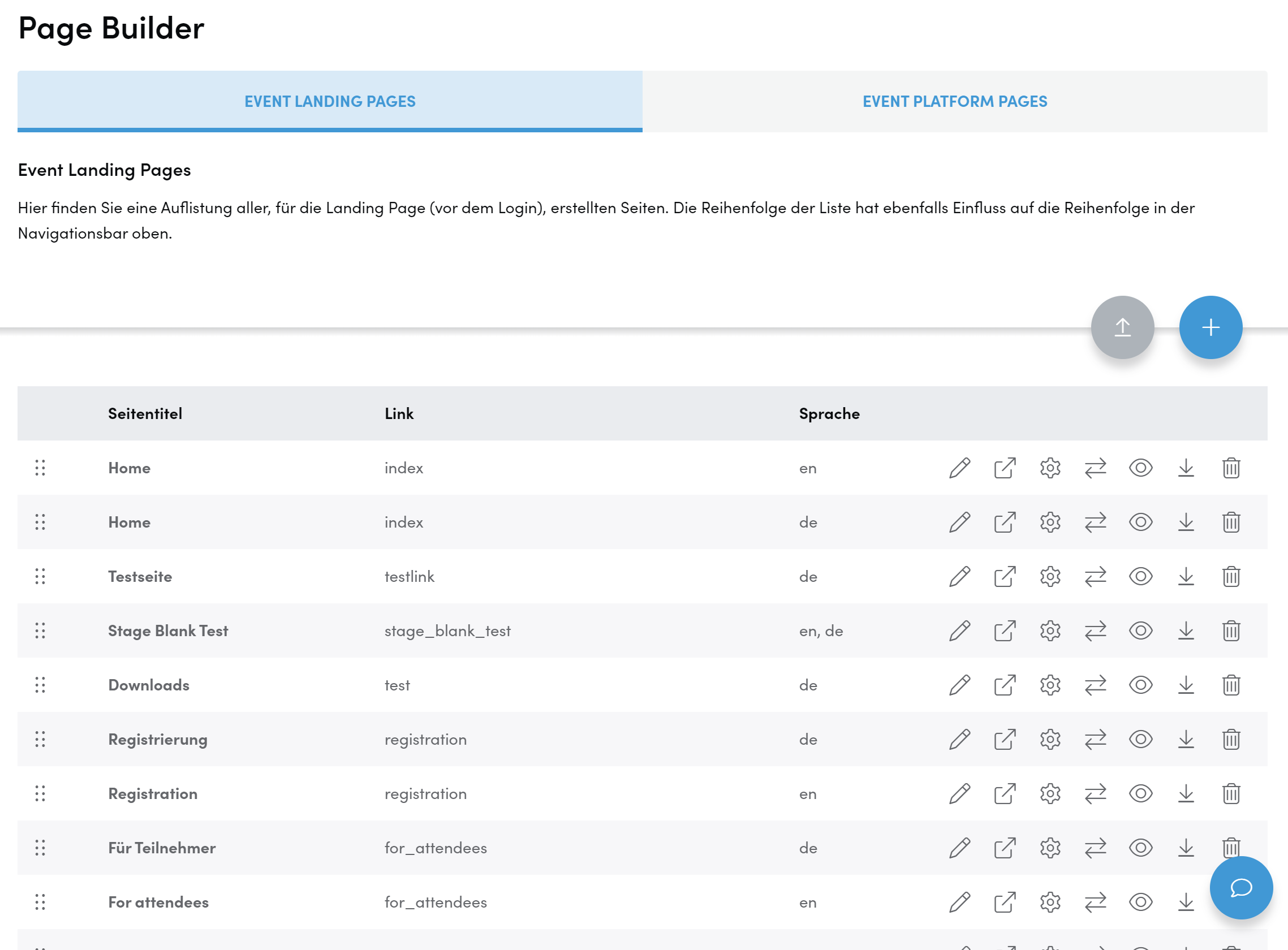Screen dimensions: 1288x950
Task: Open settings for the Registrierung page
Action: pyautogui.click(x=1050, y=740)
